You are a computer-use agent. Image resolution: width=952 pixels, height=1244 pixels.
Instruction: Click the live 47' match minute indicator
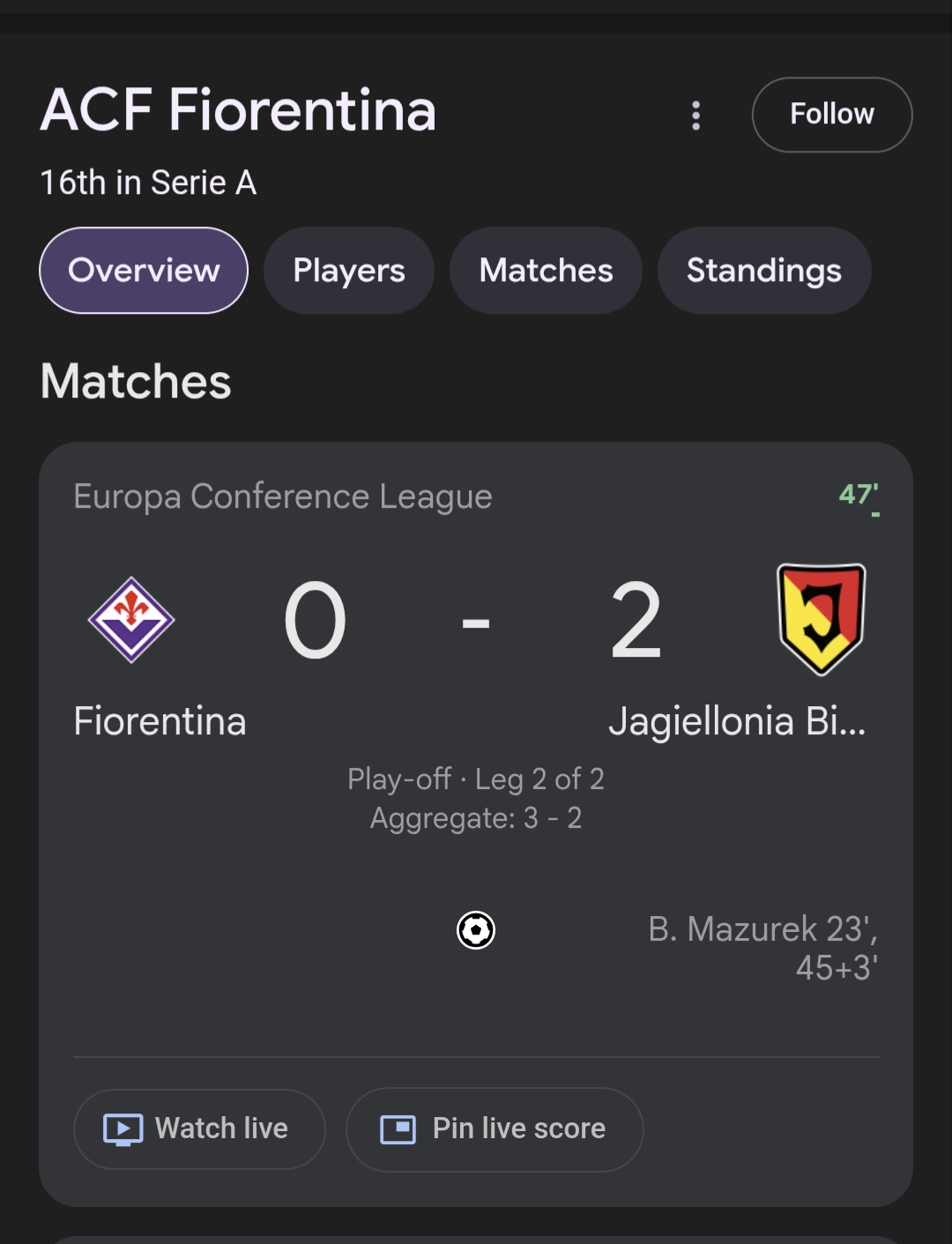pyautogui.click(x=859, y=495)
